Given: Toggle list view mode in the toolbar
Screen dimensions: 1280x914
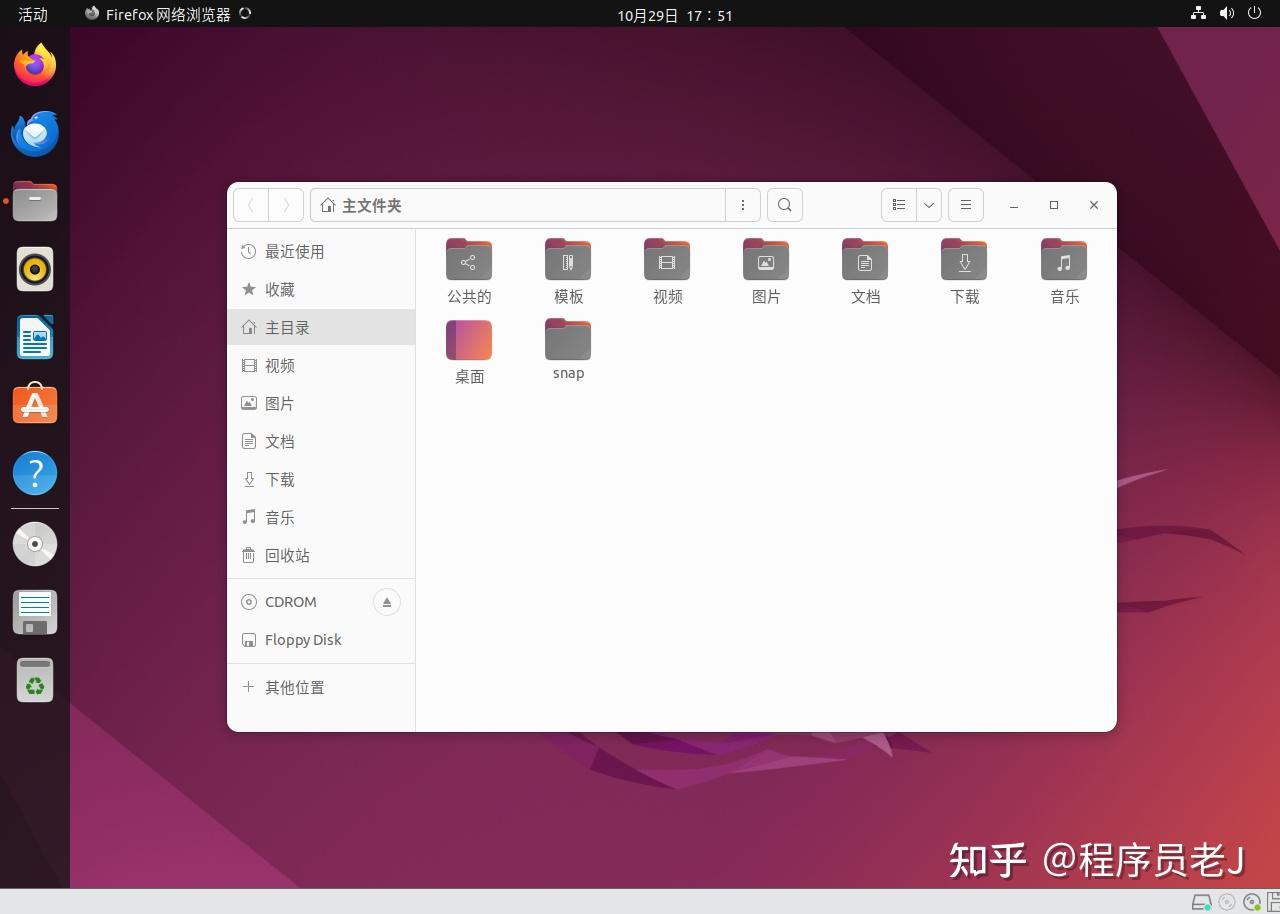Looking at the screenshot, I should 898,204.
